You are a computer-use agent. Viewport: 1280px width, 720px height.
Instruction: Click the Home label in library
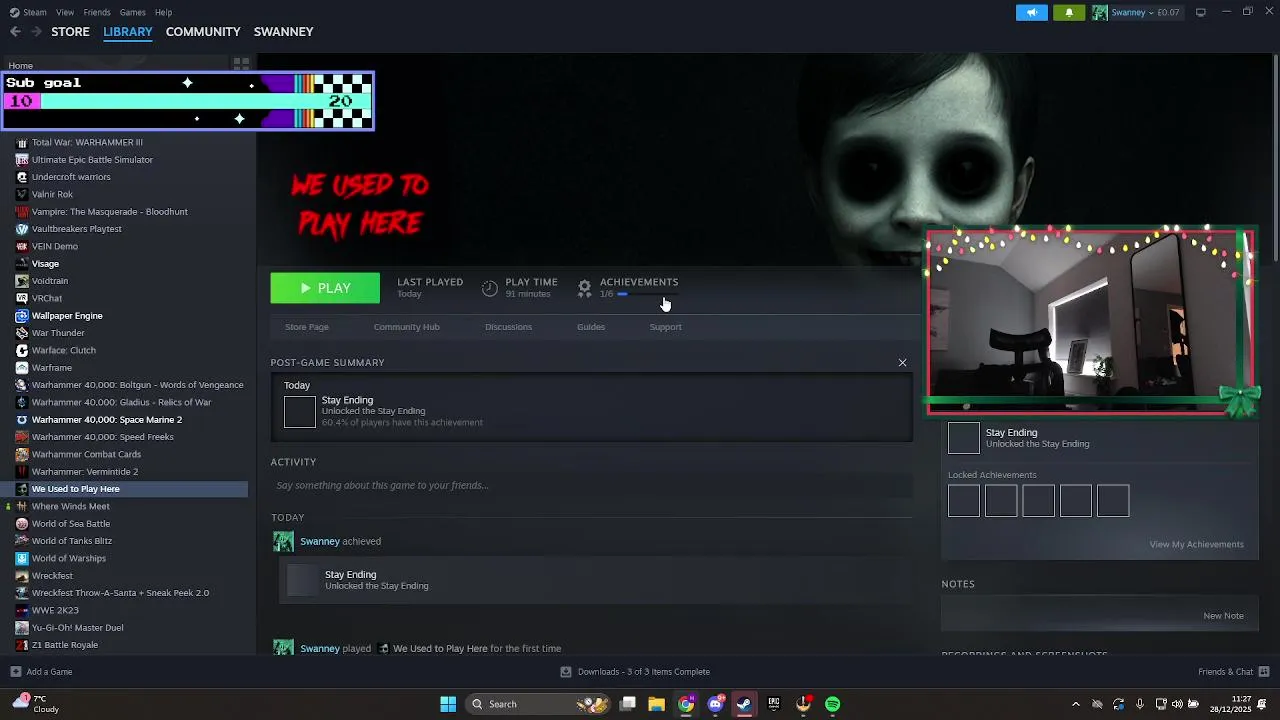click(x=21, y=66)
